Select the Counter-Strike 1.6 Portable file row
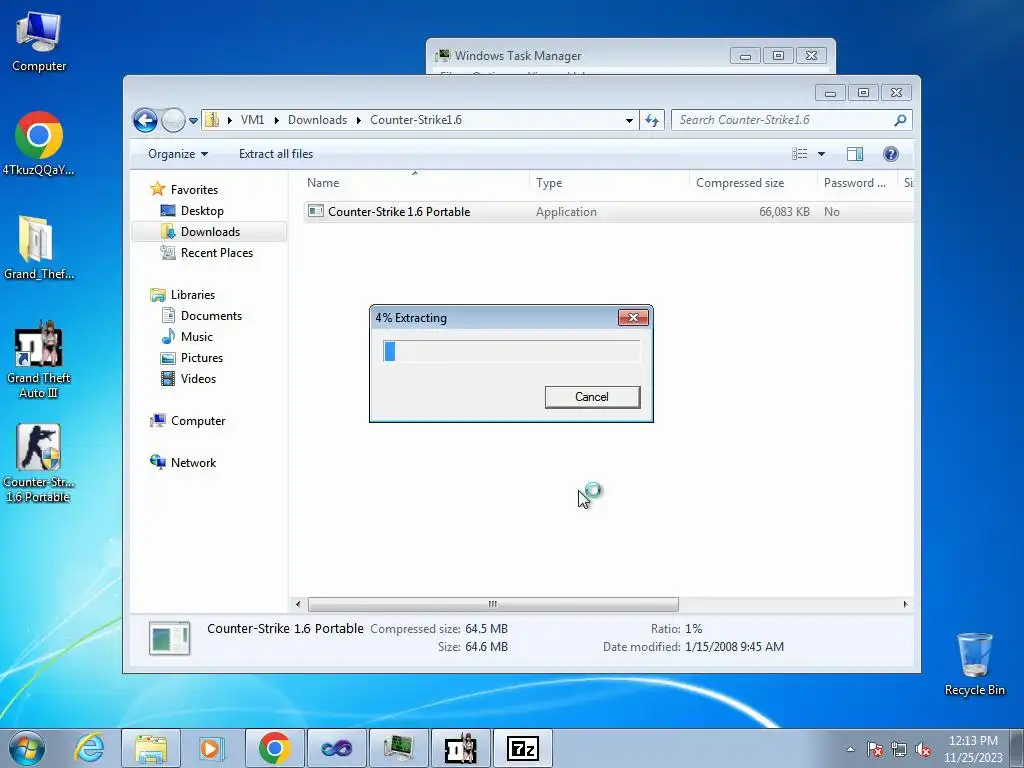The width and height of the screenshot is (1024, 768). (x=608, y=212)
